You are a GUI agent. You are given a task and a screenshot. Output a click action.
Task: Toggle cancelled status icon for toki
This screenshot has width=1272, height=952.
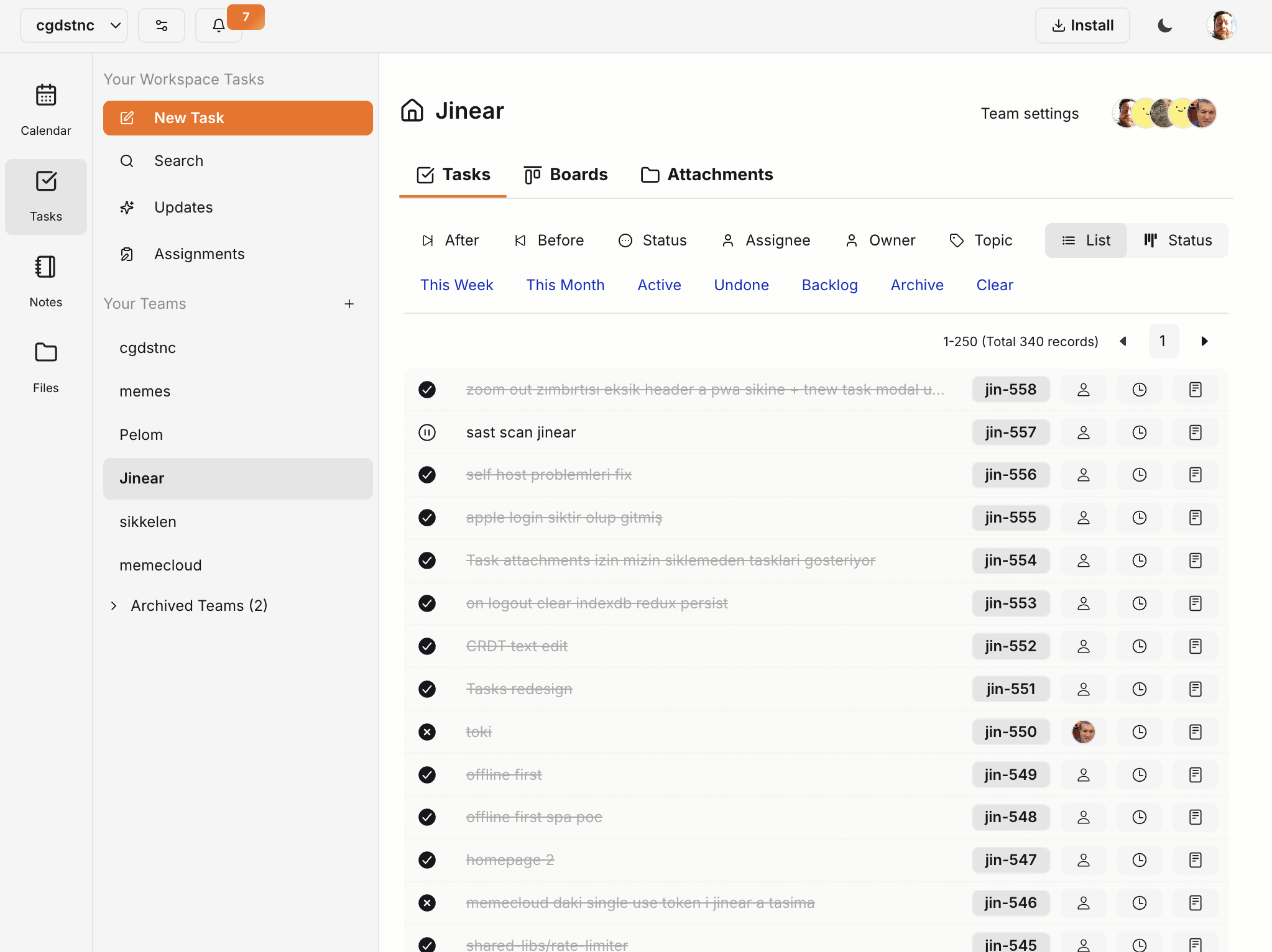point(427,732)
